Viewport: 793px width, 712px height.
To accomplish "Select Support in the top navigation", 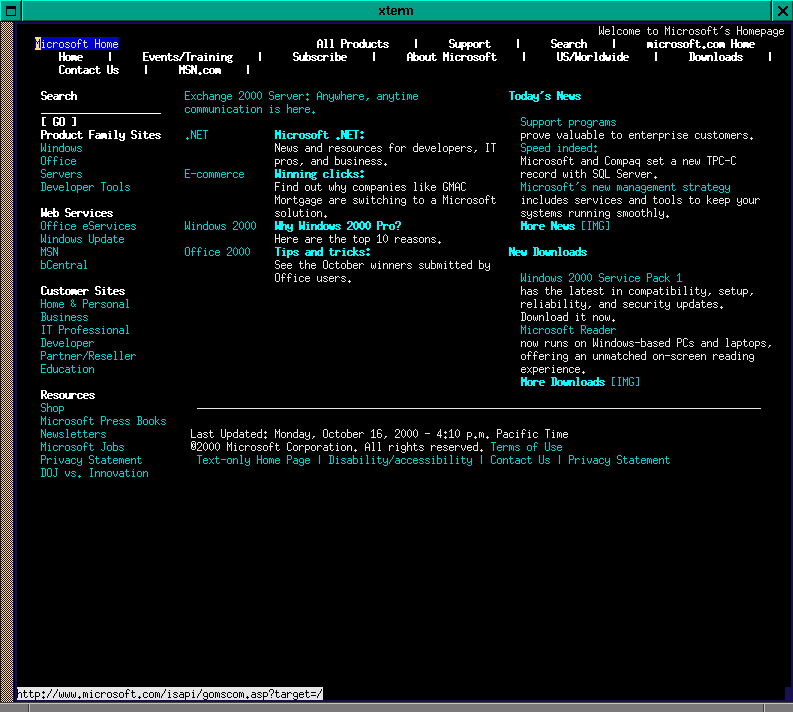I will (469, 44).
